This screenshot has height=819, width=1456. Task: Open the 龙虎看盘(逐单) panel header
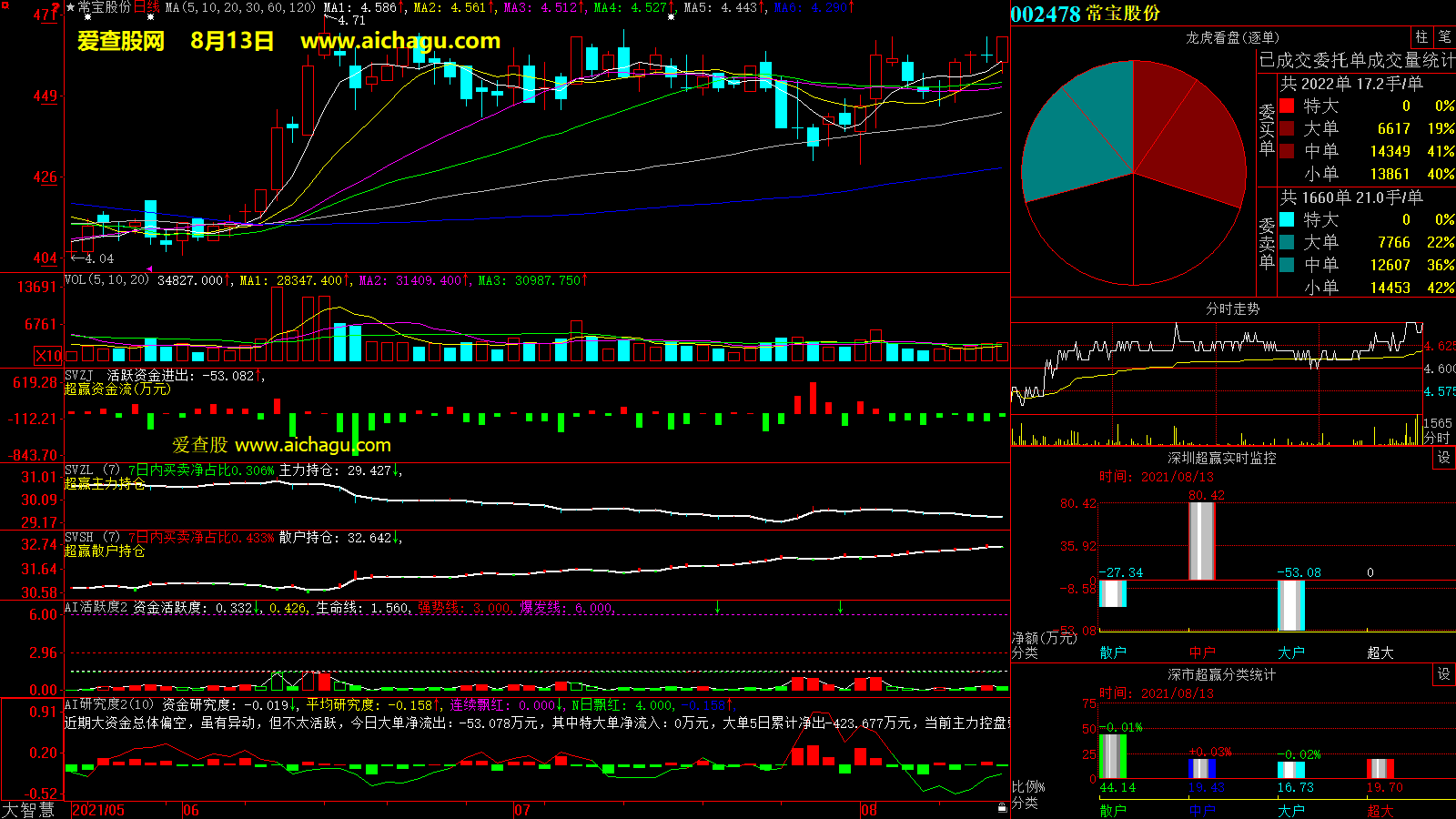point(1232,37)
